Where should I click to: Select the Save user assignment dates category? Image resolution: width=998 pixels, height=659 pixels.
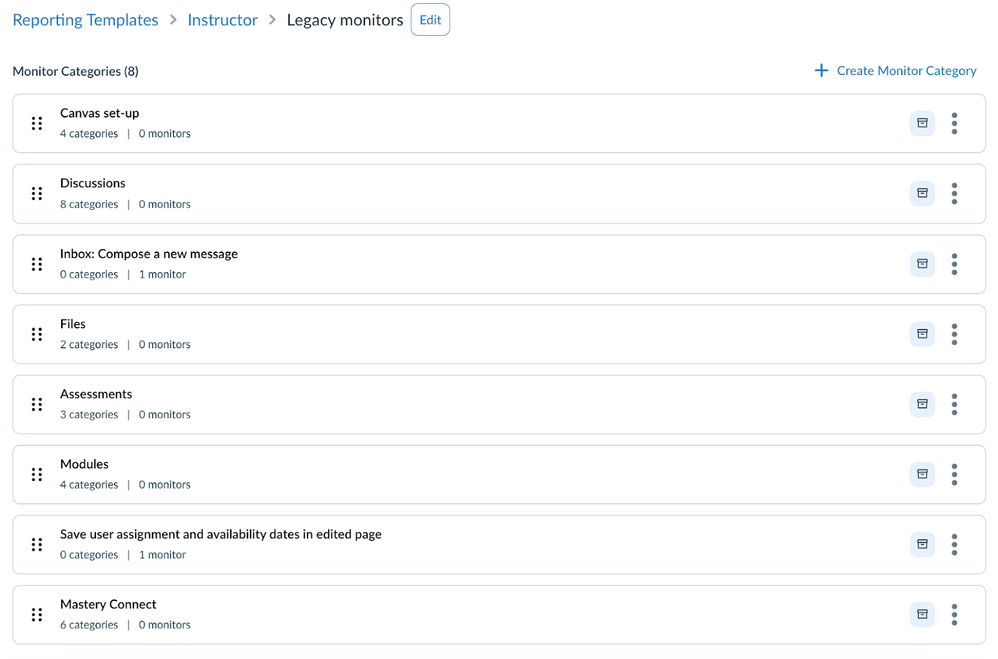click(x=220, y=534)
